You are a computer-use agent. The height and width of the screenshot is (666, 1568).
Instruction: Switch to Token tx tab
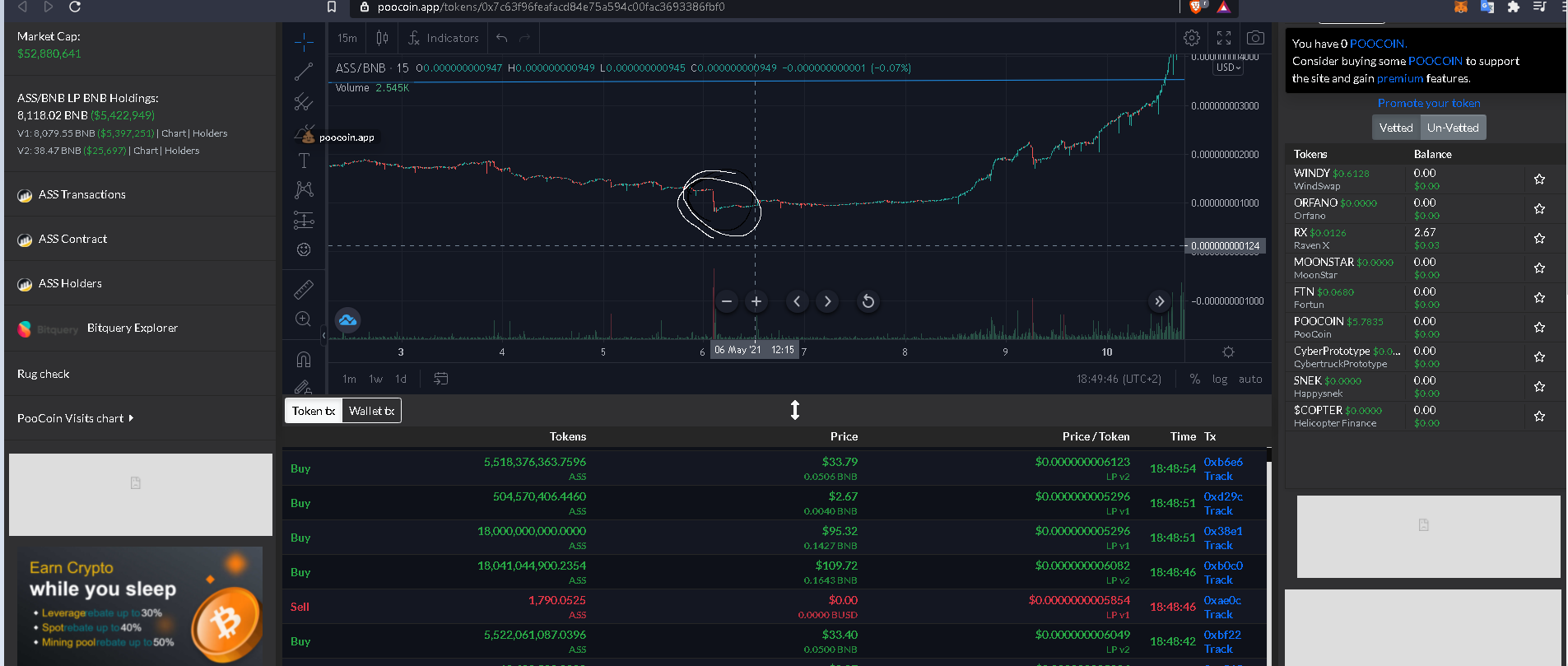tap(314, 411)
